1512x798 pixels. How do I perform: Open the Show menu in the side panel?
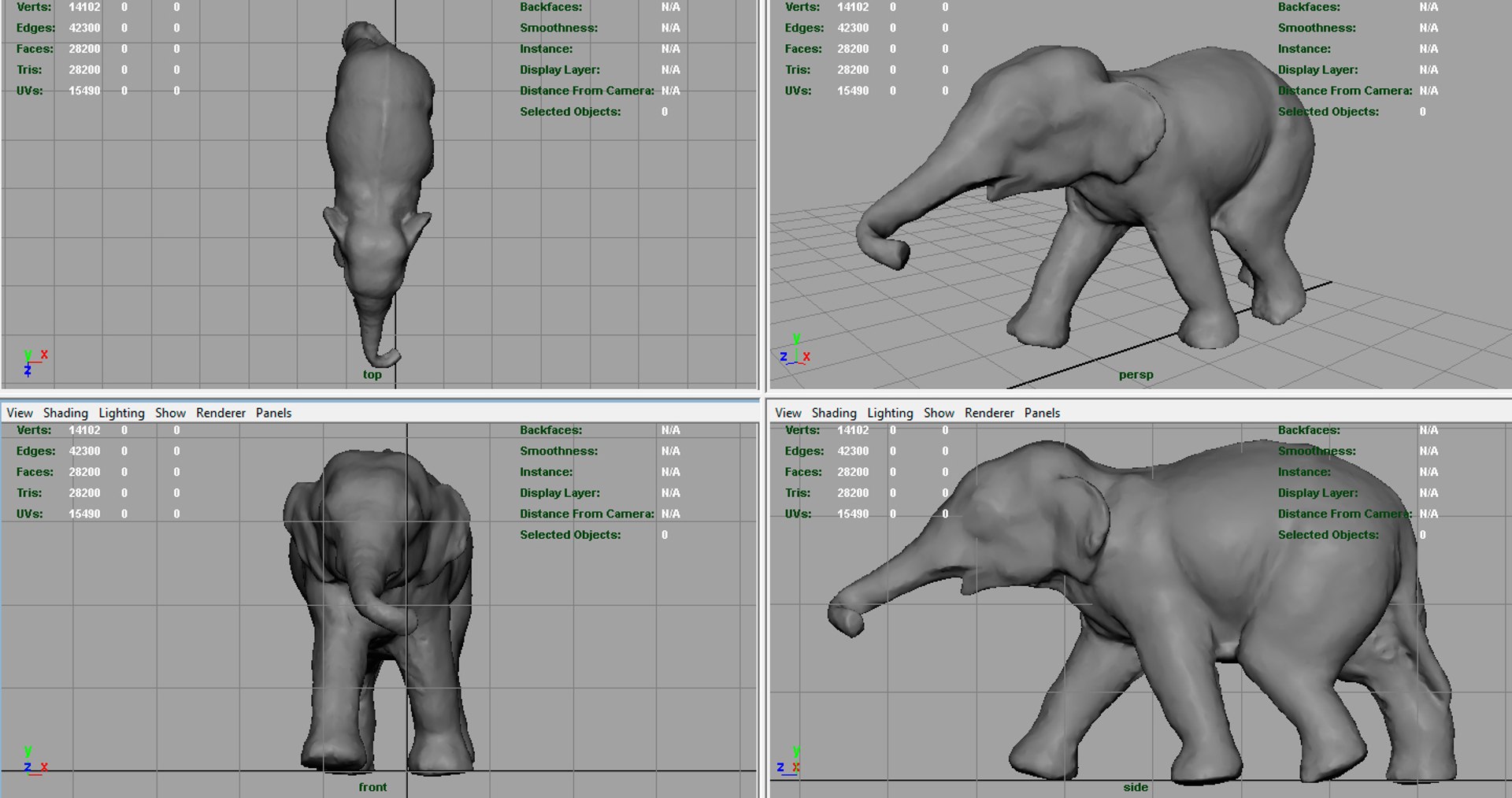(939, 413)
